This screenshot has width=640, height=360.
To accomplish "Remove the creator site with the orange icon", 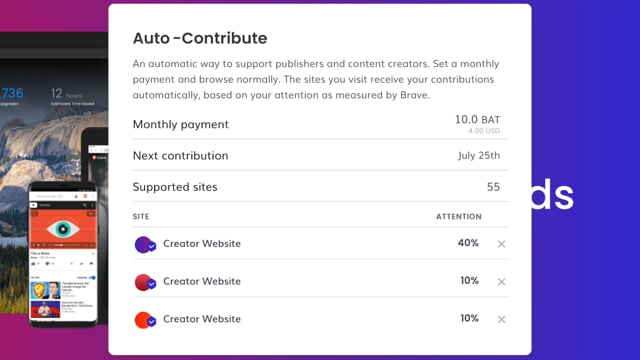I will (x=501, y=319).
